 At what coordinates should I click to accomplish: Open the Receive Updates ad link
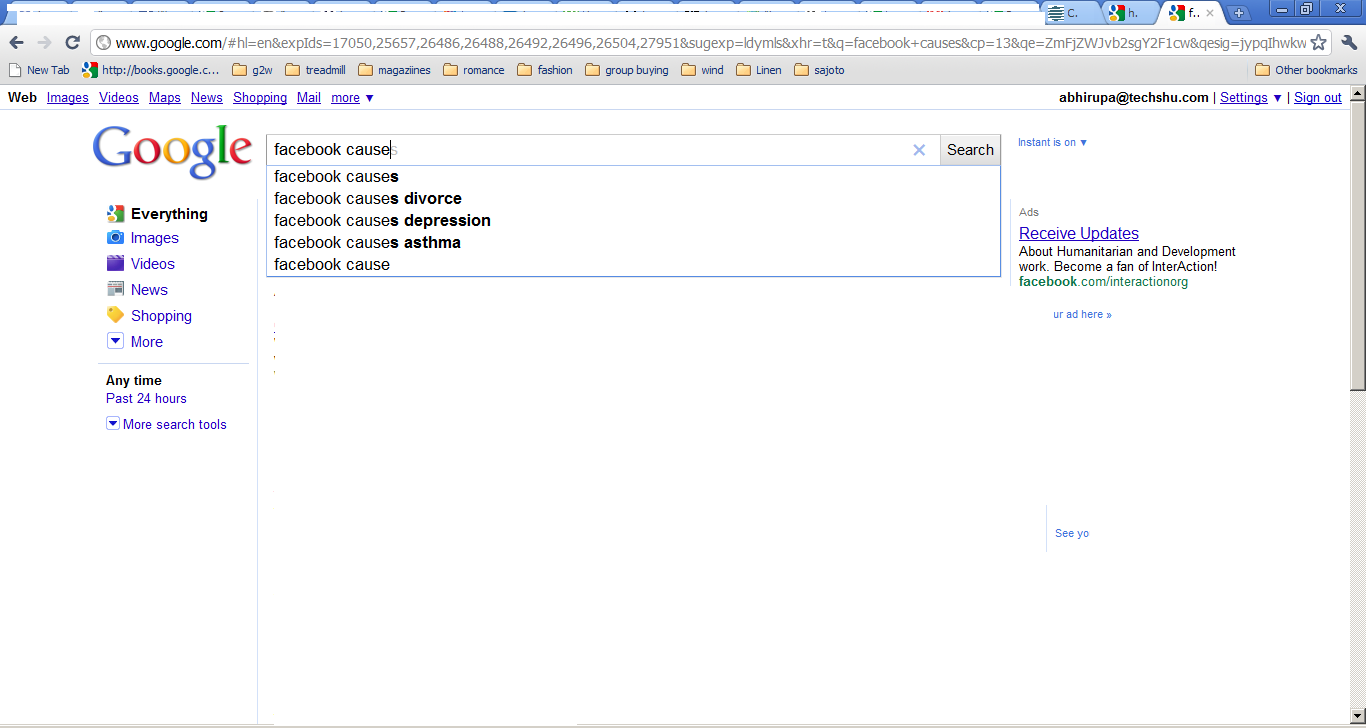coord(1079,233)
